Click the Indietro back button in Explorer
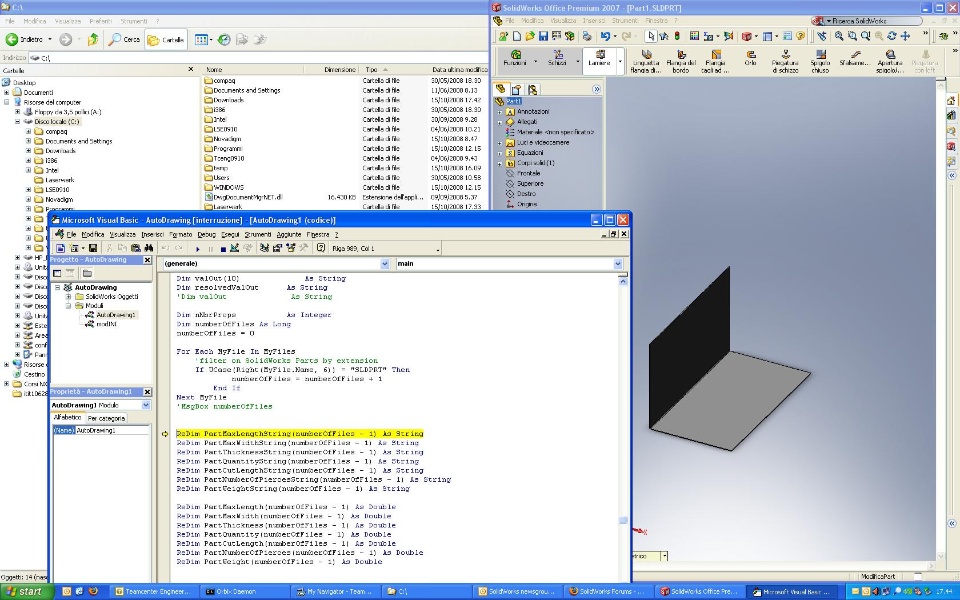 pos(24,39)
